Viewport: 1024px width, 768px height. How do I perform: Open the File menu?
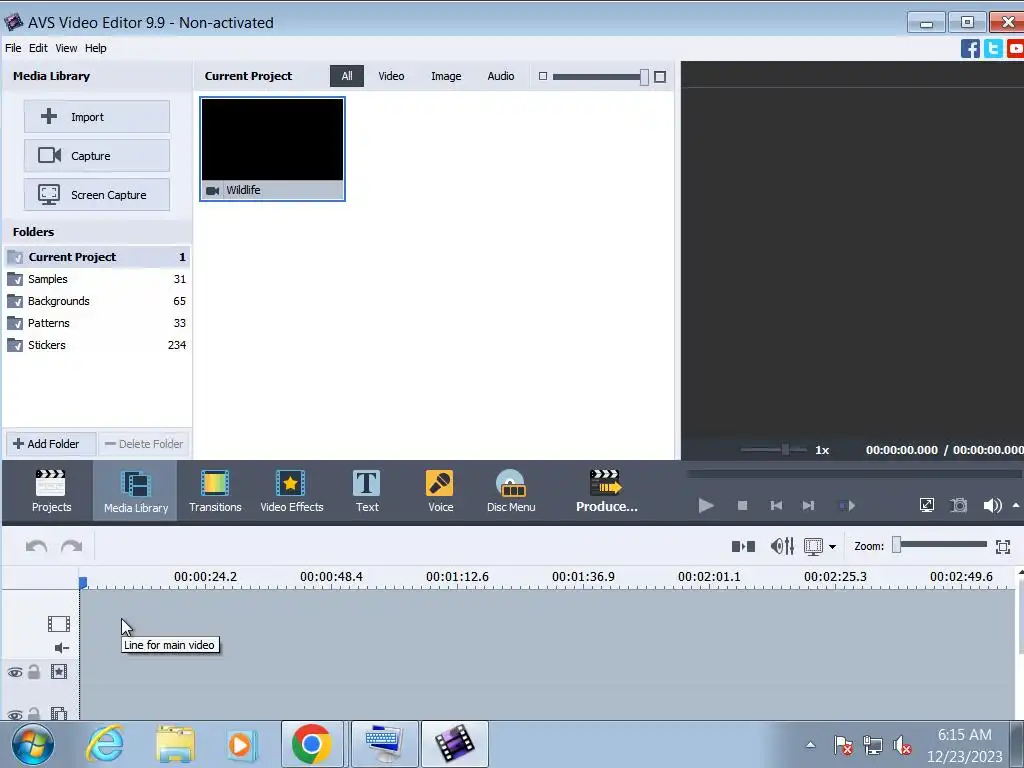(13, 48)
